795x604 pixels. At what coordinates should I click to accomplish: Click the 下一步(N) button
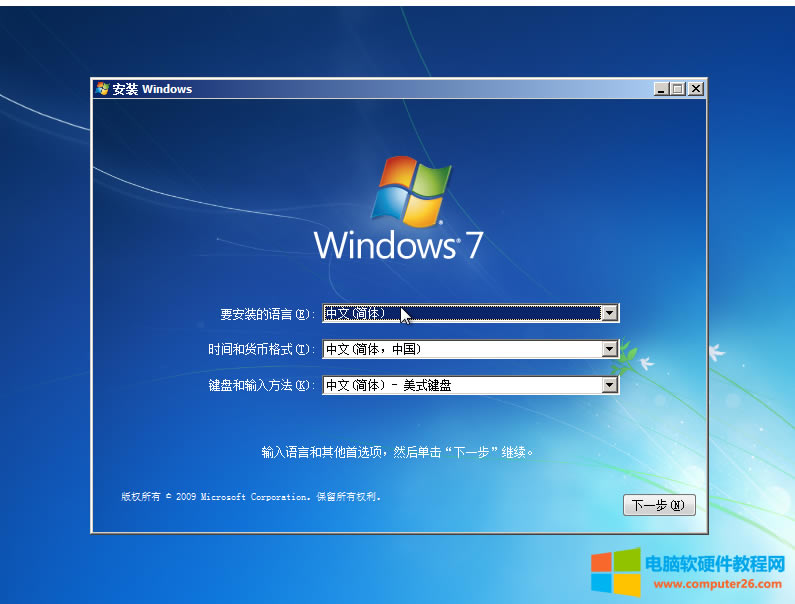tap(659, 505)
